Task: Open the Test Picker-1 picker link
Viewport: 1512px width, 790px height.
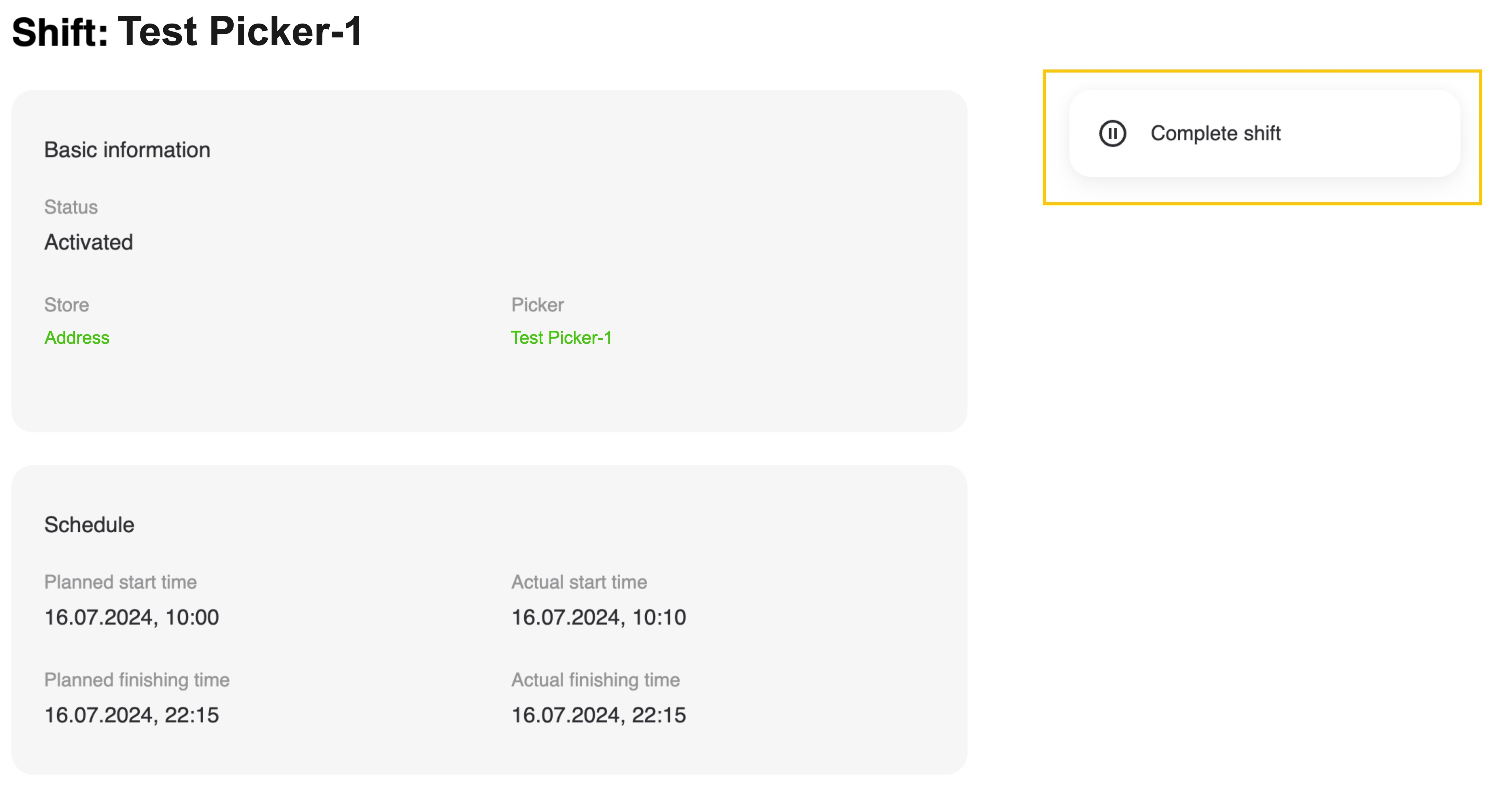Action: point(561,338)
